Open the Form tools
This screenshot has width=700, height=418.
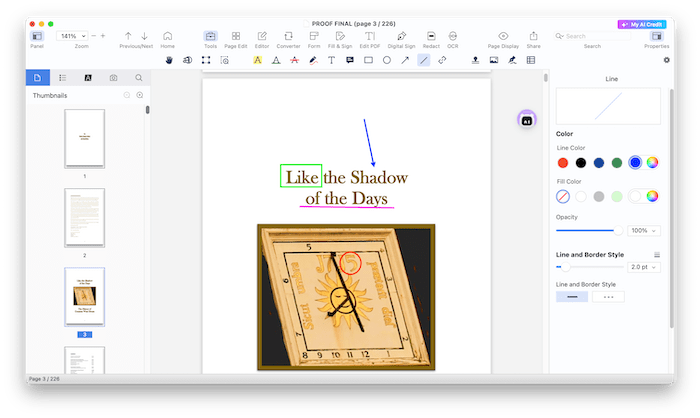(x=314, y=39)
